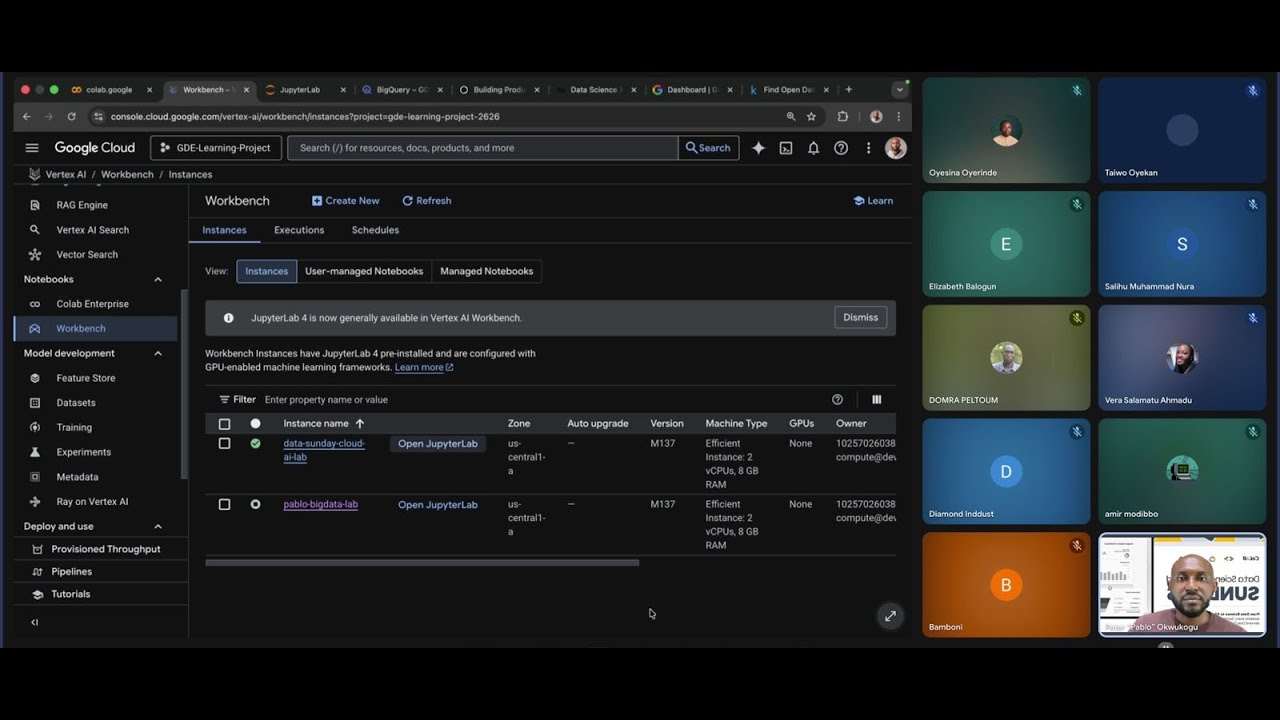Click Vertex AI Search magnifier icon
Screen dimensions: 1280x720
tap(35, 230)
